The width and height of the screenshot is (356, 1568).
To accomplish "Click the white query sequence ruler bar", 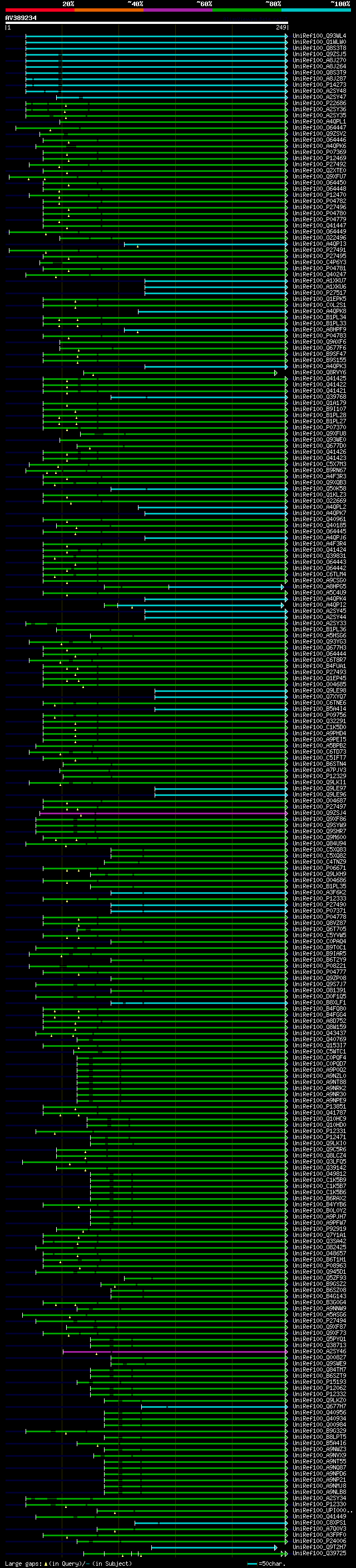I will point(147,23).
